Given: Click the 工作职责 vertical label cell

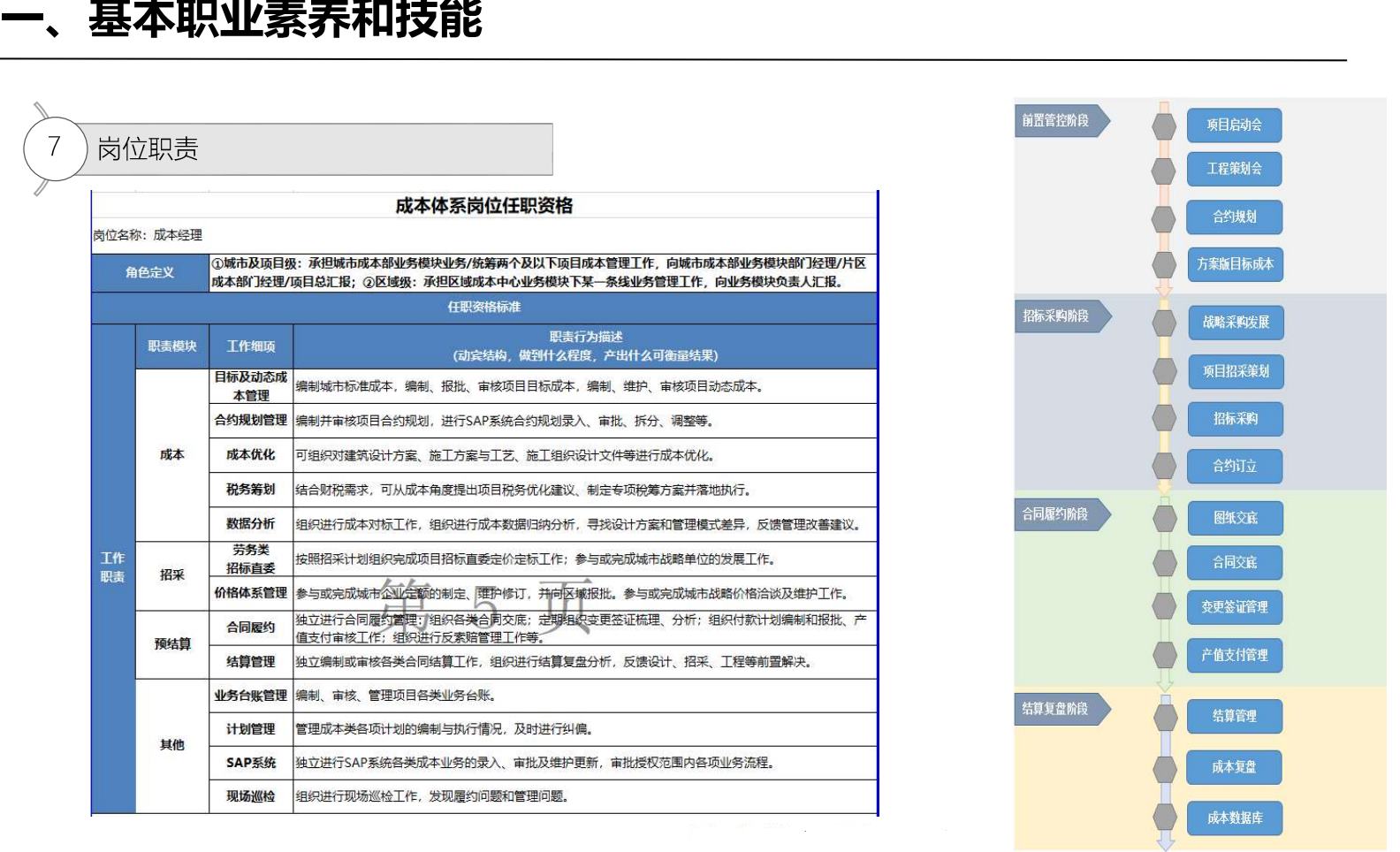Looking at the screenshot, I should point(113,567).
